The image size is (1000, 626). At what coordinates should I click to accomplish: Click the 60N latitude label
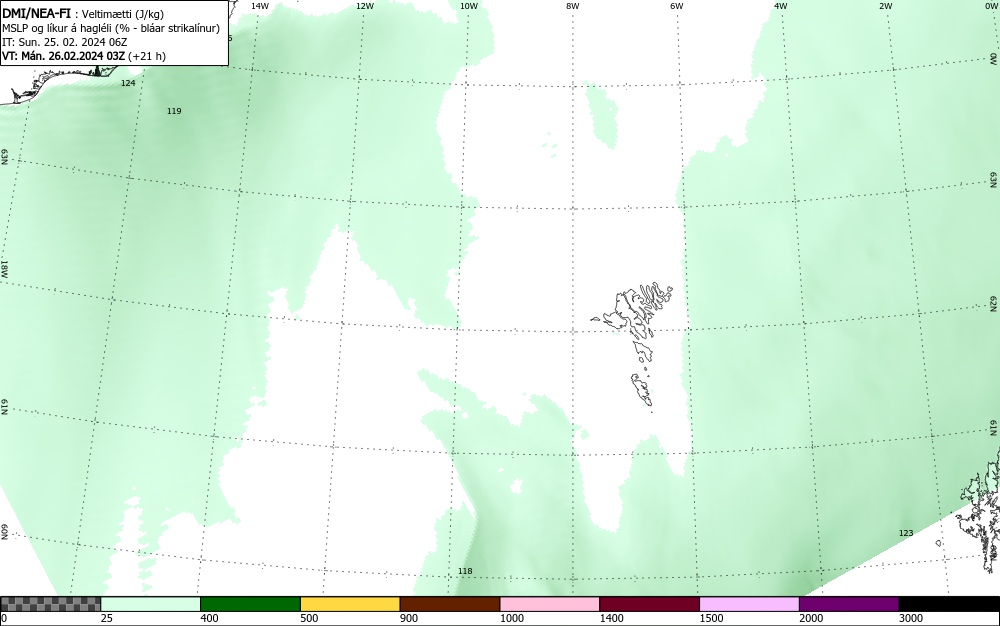pos(4,532)
